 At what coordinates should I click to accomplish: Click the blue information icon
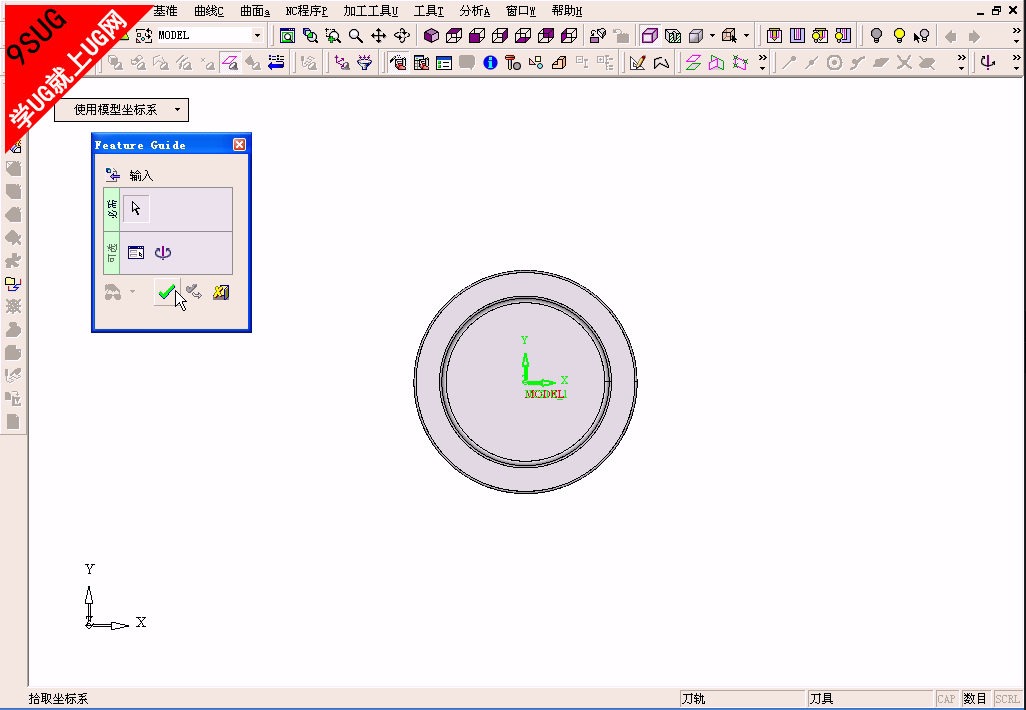(490, 63)
